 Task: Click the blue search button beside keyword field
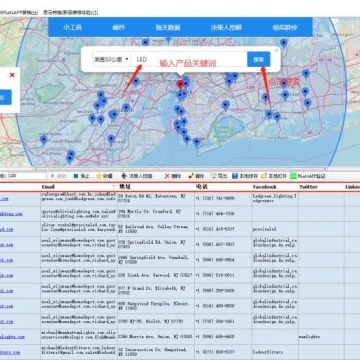tap(259, 60)
